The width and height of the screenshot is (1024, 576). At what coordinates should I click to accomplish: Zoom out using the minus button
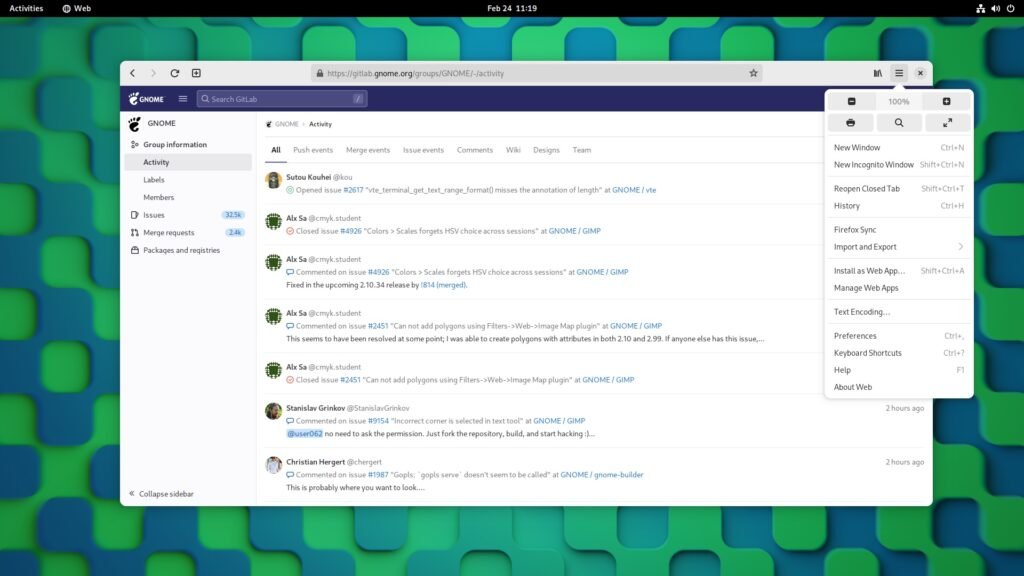point(852,101)
